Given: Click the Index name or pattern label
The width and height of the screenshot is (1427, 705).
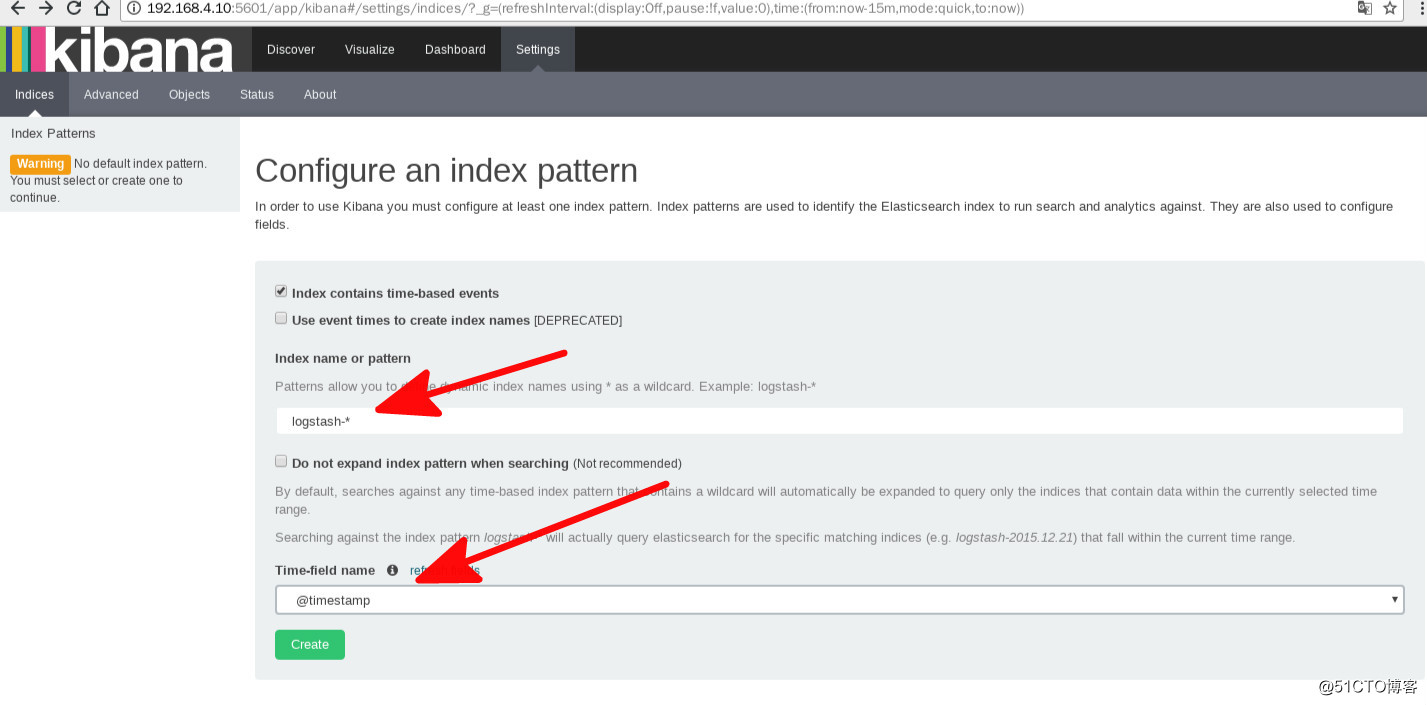Looking at the screenshot, I should pyautogui.click(x=343, y=358).
